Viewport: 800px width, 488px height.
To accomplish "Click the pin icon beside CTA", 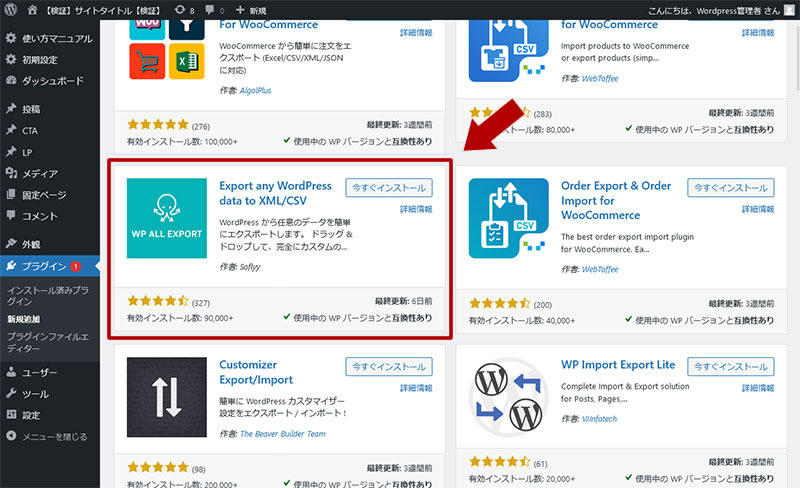I will click(11, 130).
